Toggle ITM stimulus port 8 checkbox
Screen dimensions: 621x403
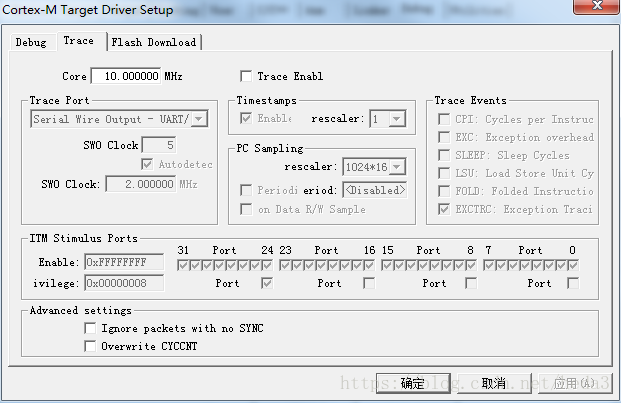click(x=471, y=265)
